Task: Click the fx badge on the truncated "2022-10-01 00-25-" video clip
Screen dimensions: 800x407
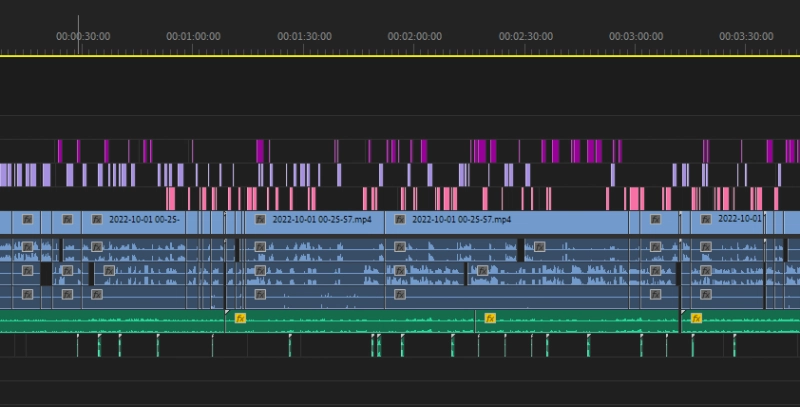Action: click(x=98, y=219)
